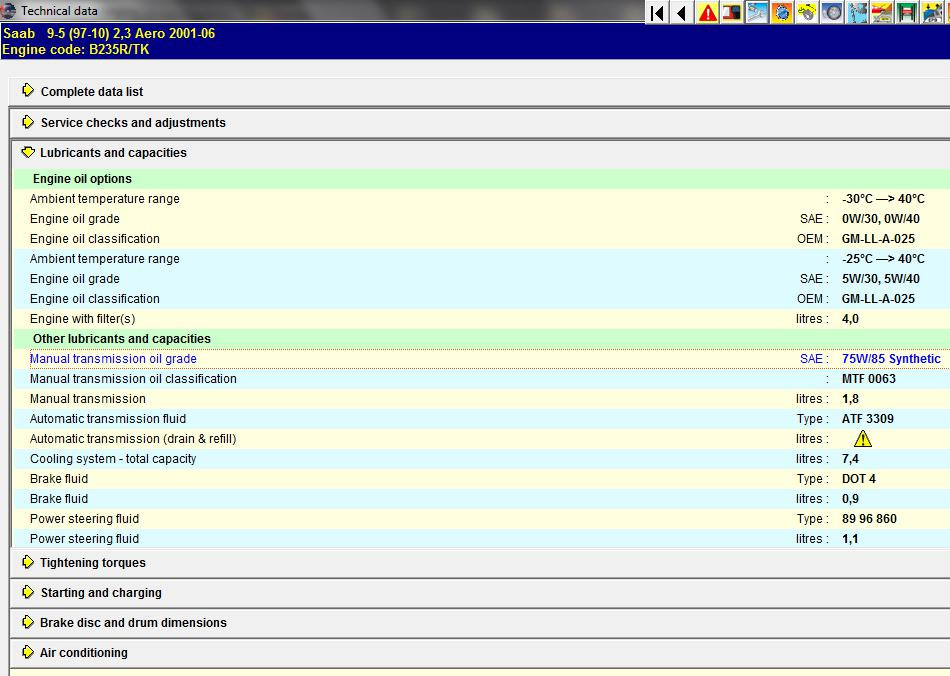Open the Manual transmission oil grade link
This screenshot has width=950, height=676.
click(113, 359)
